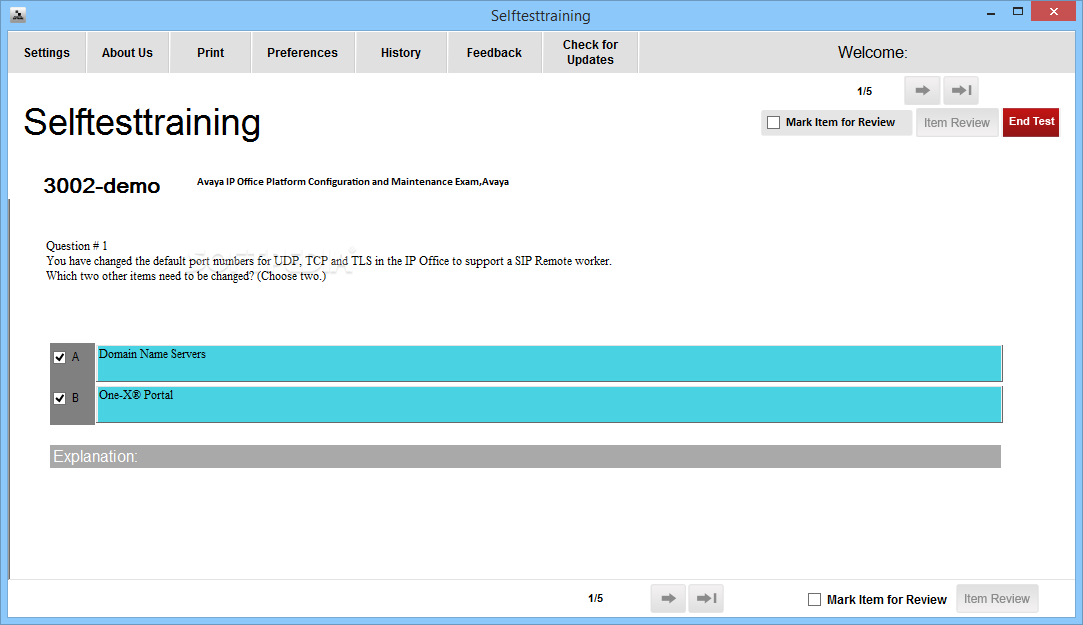Click the bottom 1/5 page counter
This screenshot has height=625, width=1083.
click(x=595, y=598)
